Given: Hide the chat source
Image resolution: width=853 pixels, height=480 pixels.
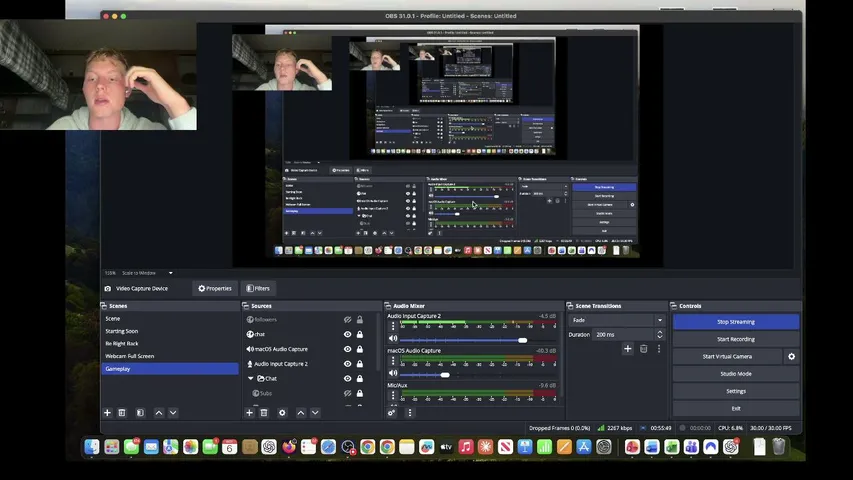Looking at the screenshot, I should (x=347, y=334).
